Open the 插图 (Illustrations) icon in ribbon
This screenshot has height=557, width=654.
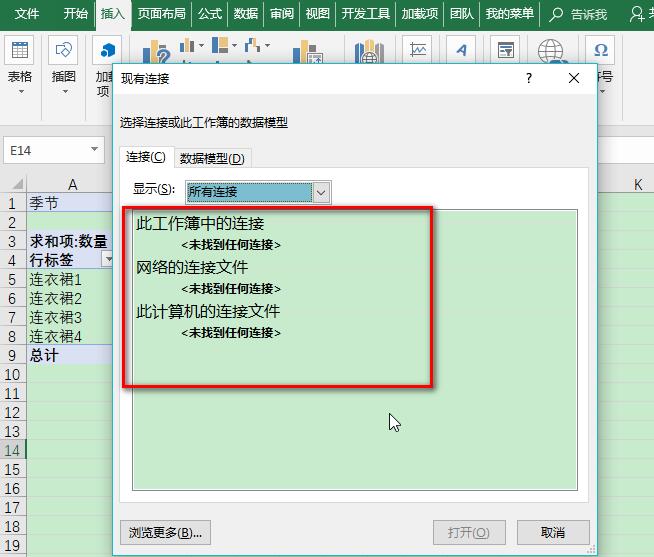63,50
